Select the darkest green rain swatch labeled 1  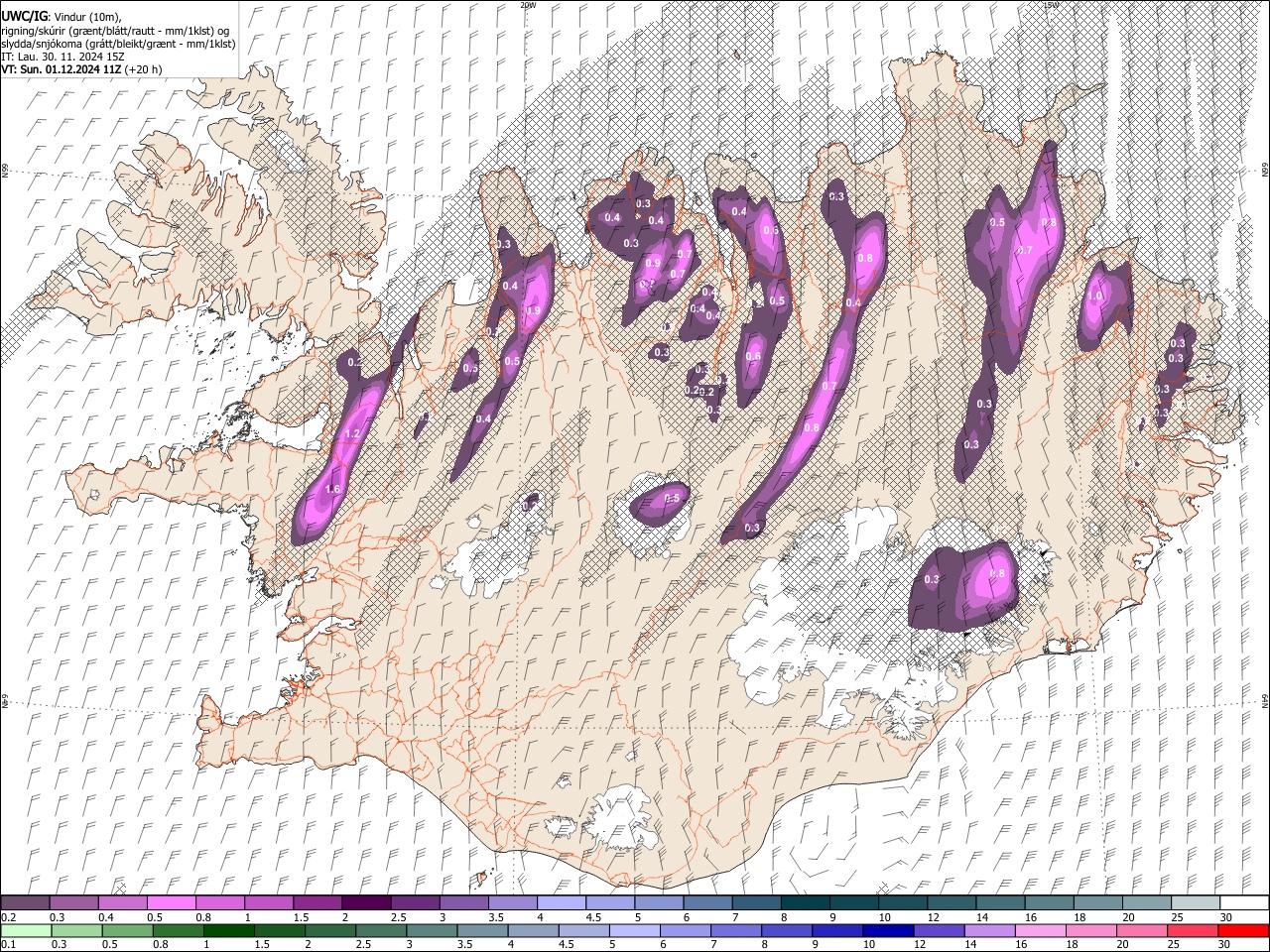[x=228, y=930]
